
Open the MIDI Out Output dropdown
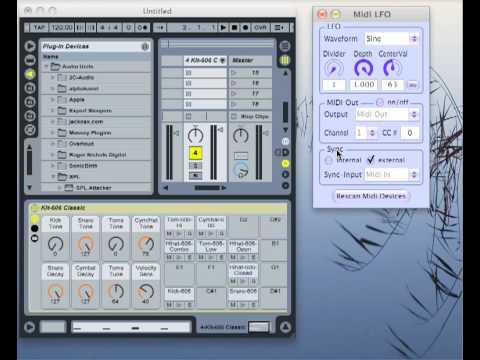pos(387,115)
